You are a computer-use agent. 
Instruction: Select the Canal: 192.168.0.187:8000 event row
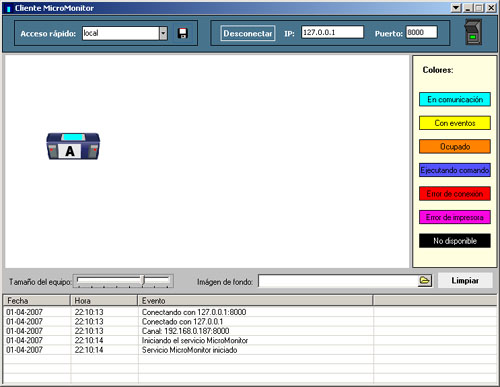[x=250, y=331]
